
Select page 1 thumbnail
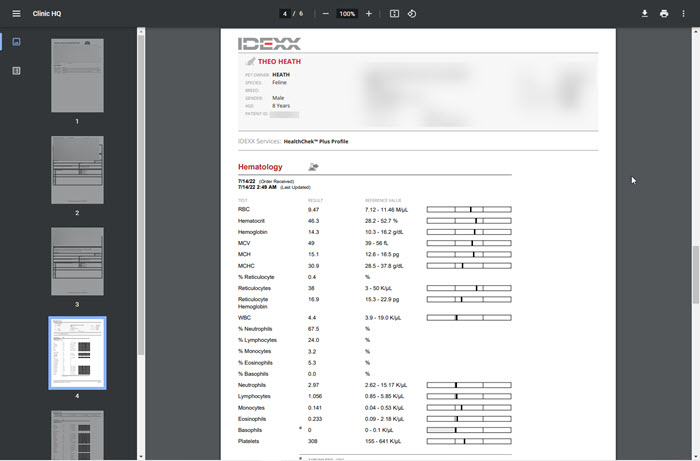click(x=77, y=76)
